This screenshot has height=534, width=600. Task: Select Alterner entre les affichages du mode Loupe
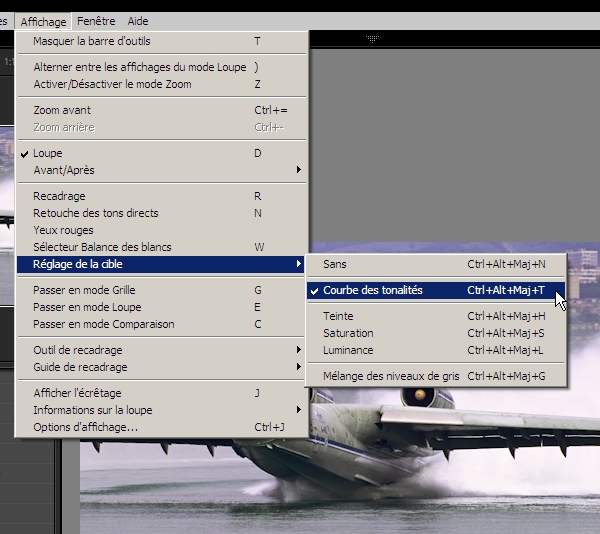point(161,67)
